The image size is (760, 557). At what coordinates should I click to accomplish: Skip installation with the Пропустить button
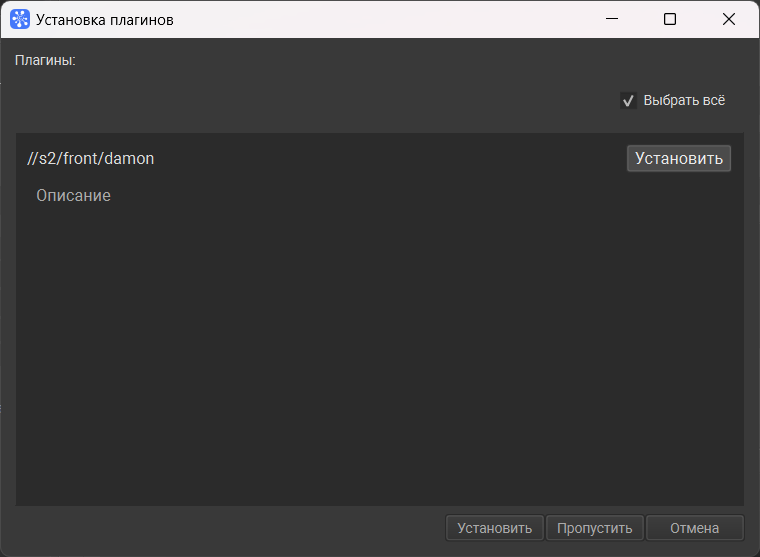coord(595,528)
